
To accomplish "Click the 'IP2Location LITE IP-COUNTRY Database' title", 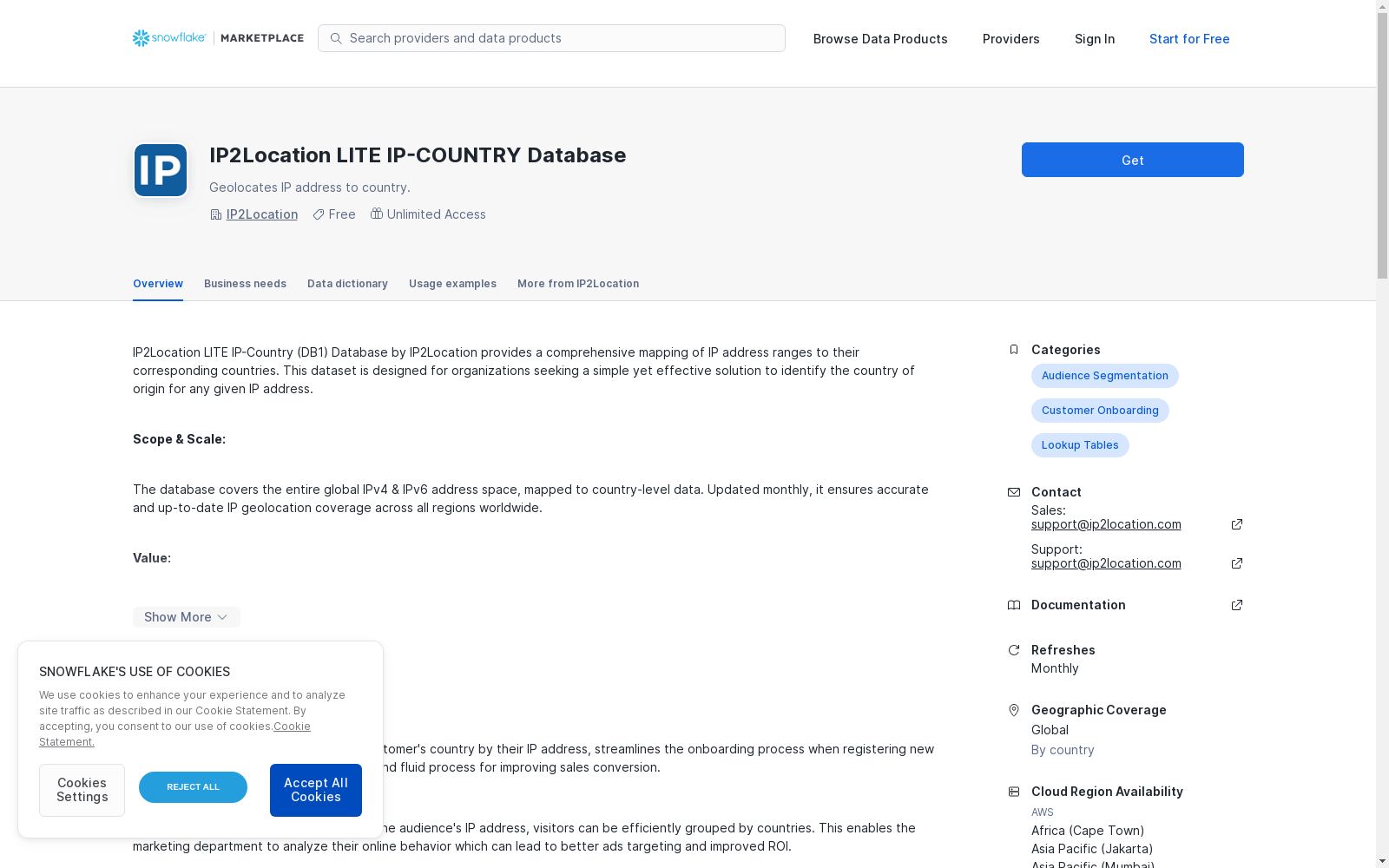I will [x=418, y=155].
